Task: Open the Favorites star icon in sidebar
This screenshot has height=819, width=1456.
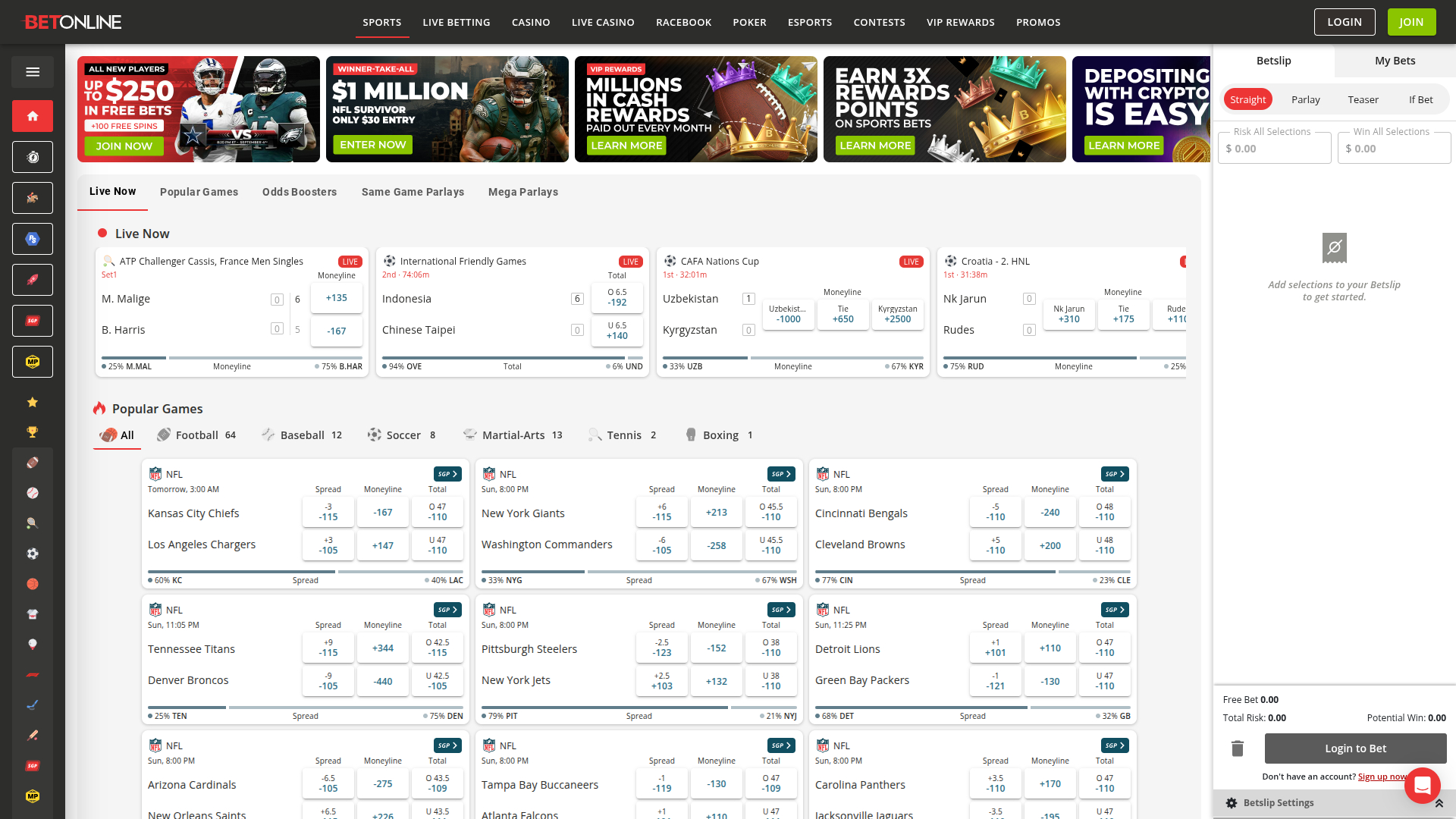Action: point(32,402)
